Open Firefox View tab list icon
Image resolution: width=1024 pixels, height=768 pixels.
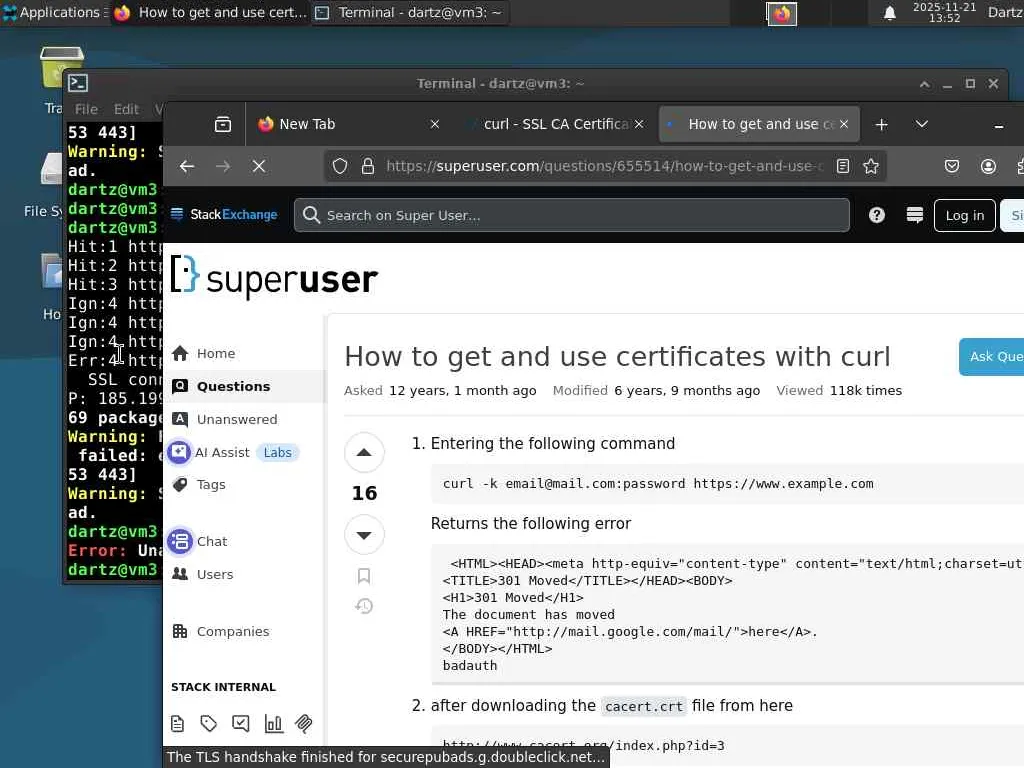(223, 124)
